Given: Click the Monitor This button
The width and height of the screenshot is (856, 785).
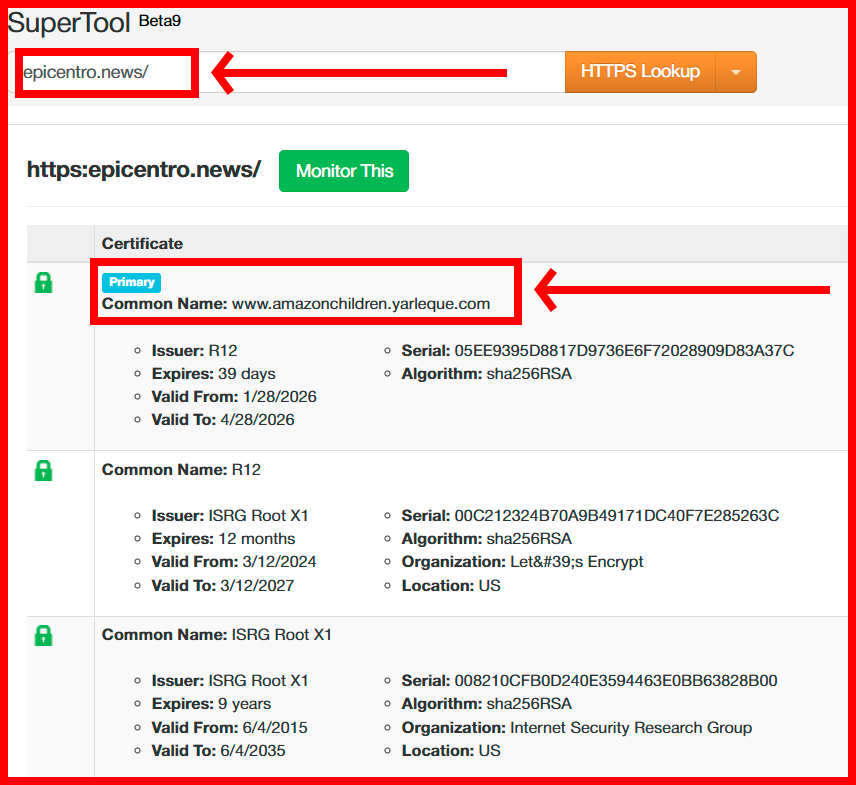Looking at the screenshot, I should (x=344, y=170).
